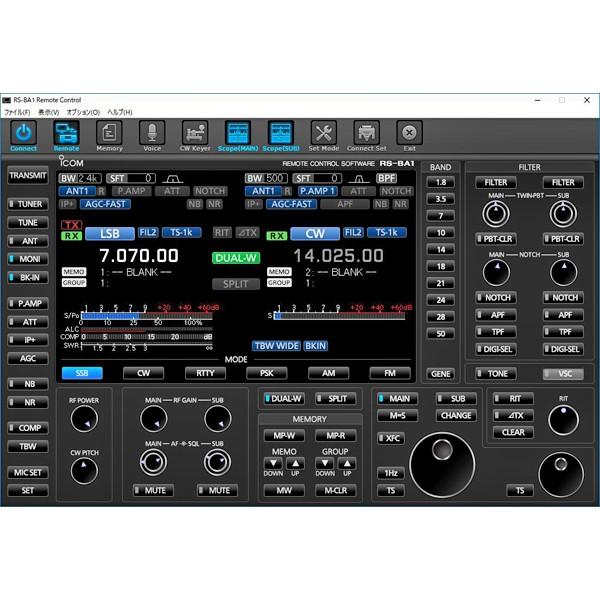Click the CW PITCH knob
Viewport: 600px width, 600px height.
click(x=84, y=471)
